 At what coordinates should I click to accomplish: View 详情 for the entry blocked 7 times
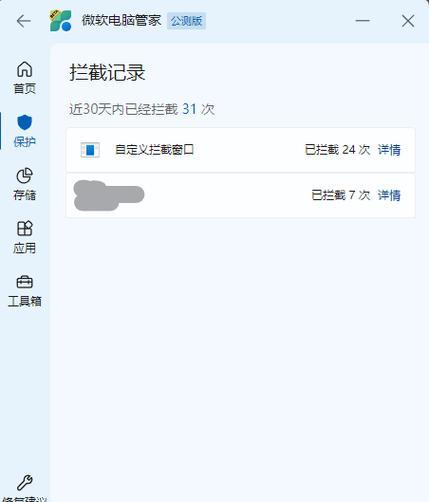tap(389, 195)
